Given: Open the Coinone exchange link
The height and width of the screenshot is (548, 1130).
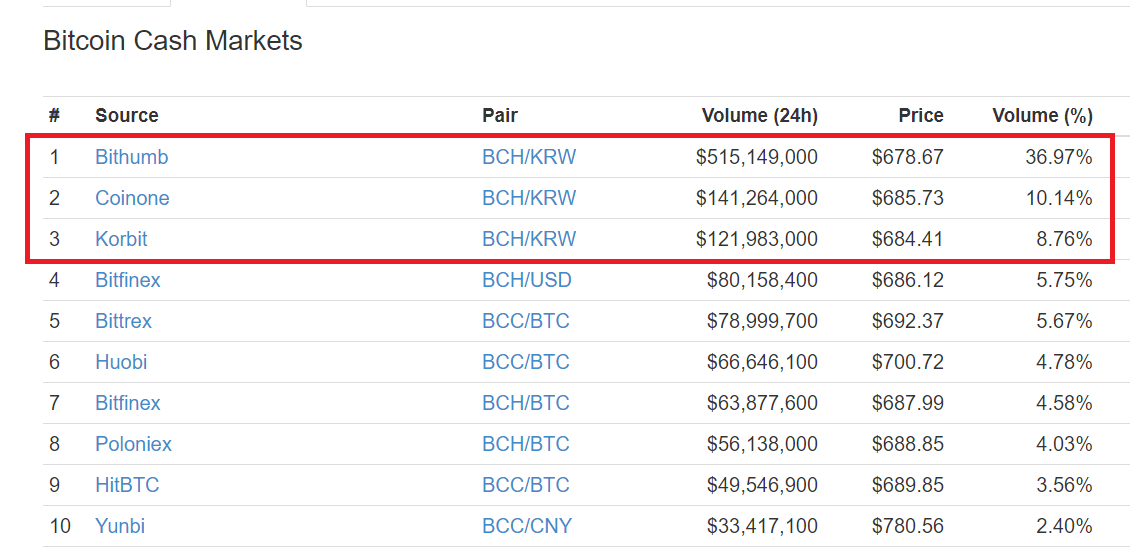Looking at the screenshot, I should (133, 198).
